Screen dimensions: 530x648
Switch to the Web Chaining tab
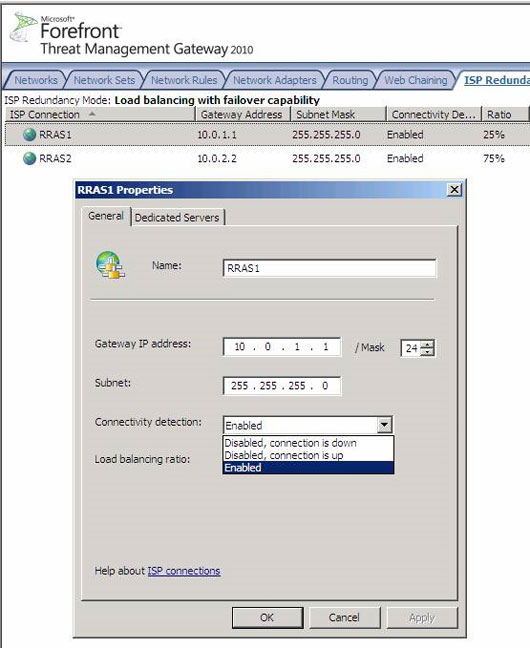[416, 80]
